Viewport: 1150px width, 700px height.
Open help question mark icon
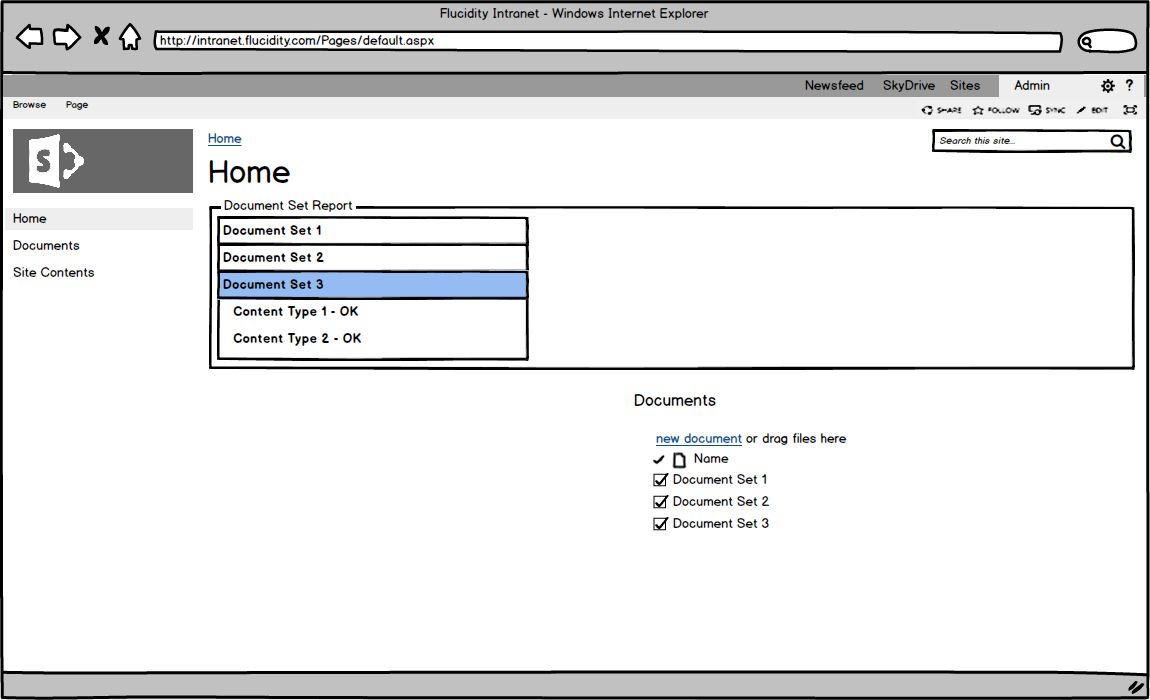tap(1129, 85)
